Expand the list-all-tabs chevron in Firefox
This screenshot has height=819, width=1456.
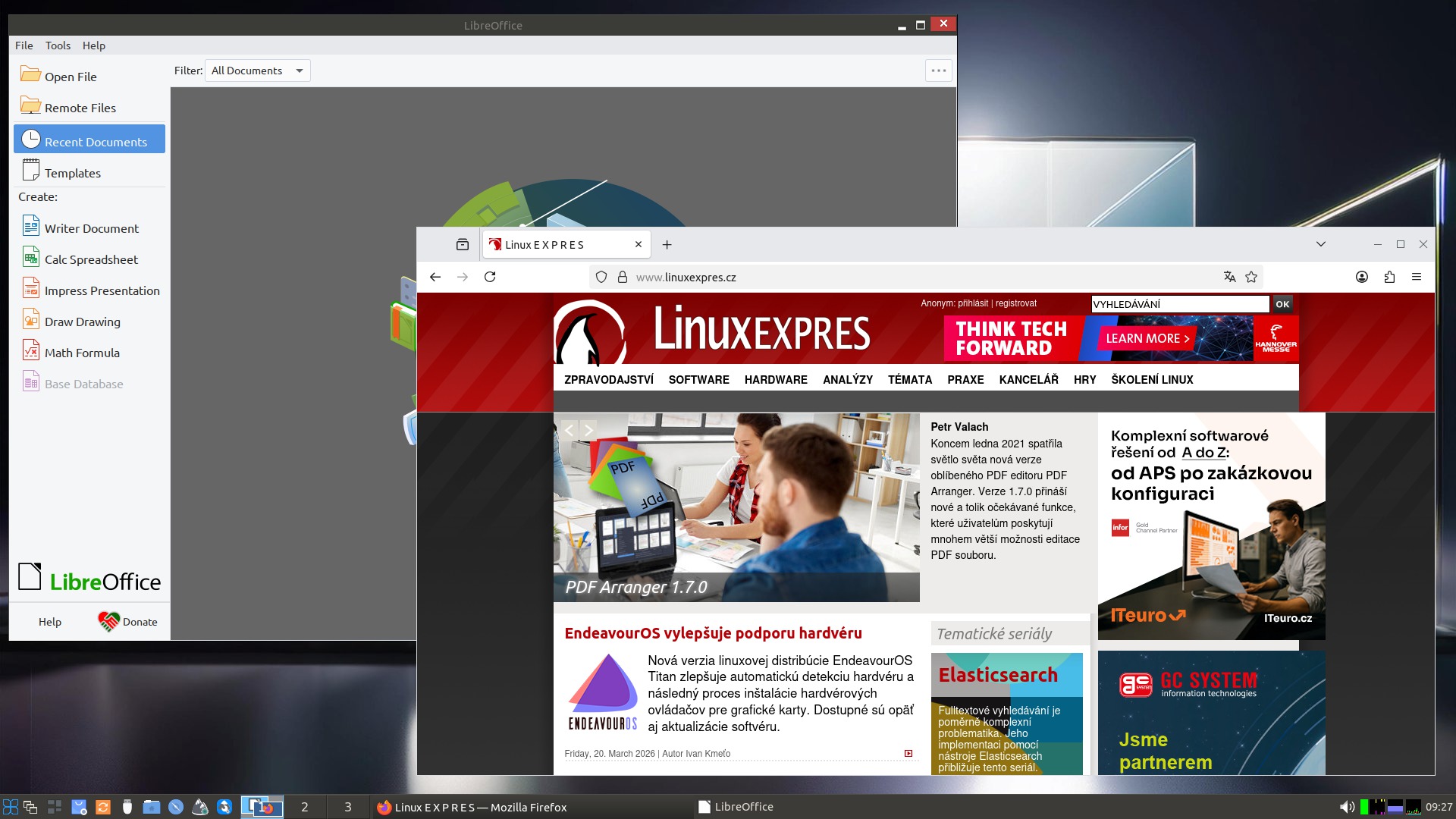pos(1320,244)
